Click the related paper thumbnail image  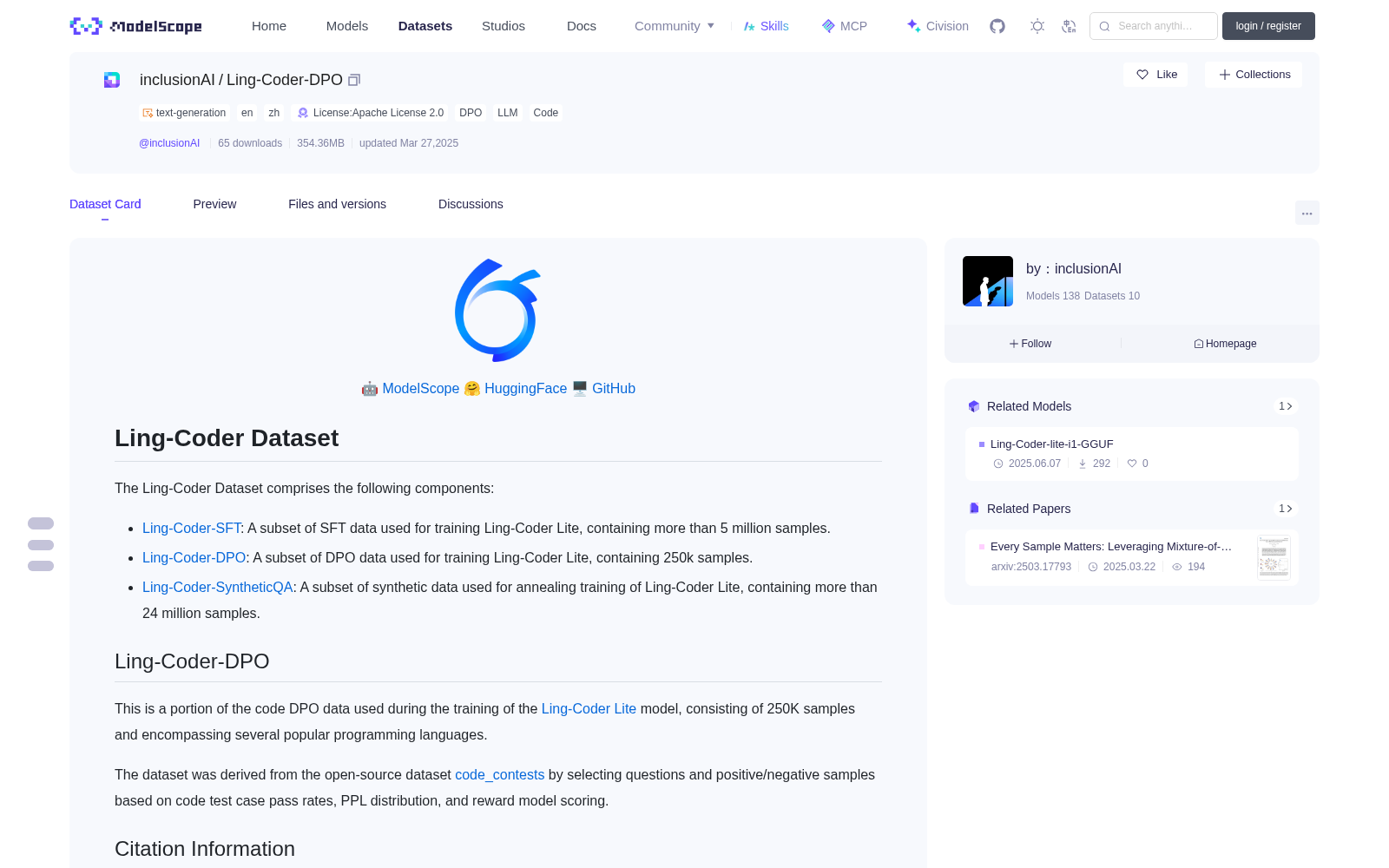1274,557
